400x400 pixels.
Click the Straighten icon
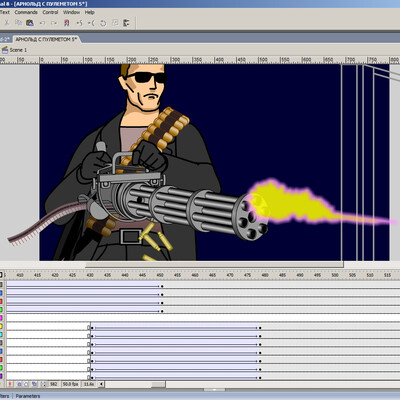pos(91,23)
